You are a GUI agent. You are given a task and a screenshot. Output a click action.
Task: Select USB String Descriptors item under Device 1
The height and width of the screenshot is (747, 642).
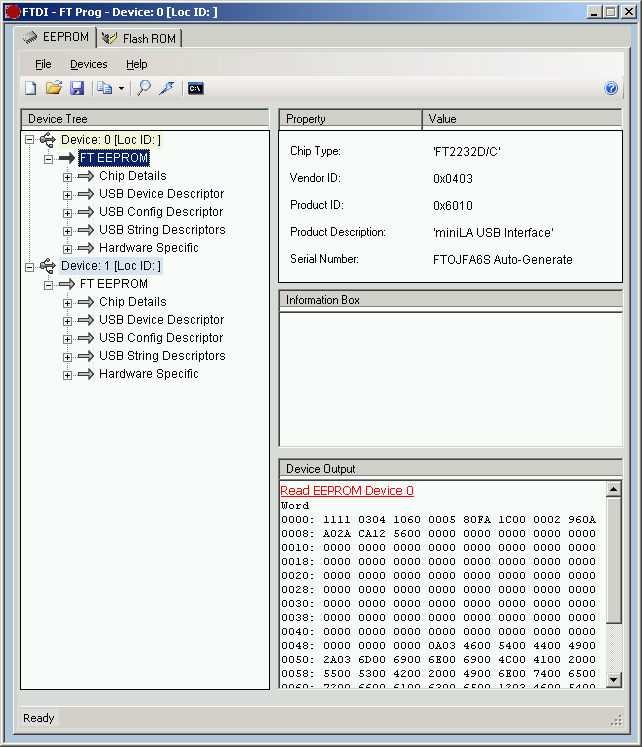162,356
